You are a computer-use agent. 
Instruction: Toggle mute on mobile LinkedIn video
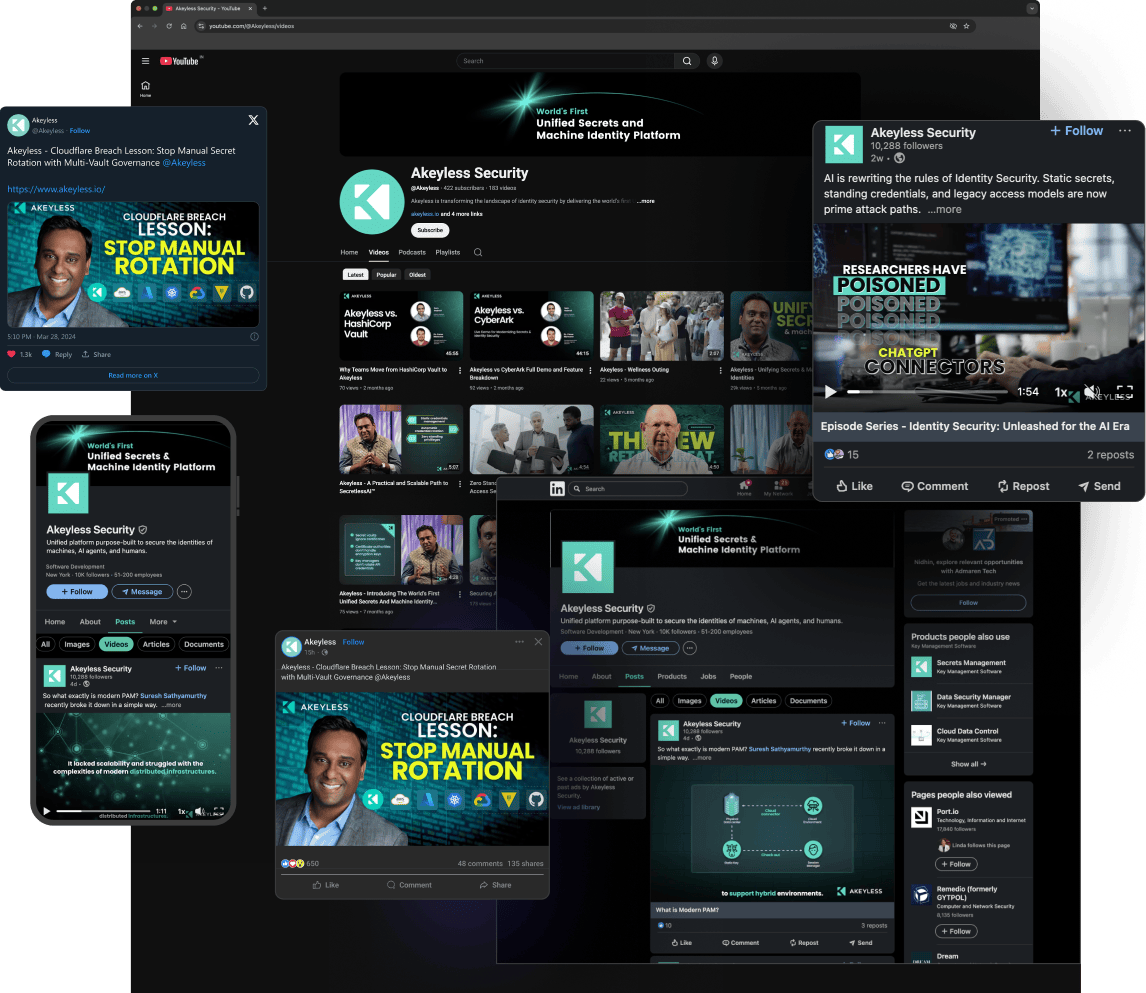[x=200, y=812]
